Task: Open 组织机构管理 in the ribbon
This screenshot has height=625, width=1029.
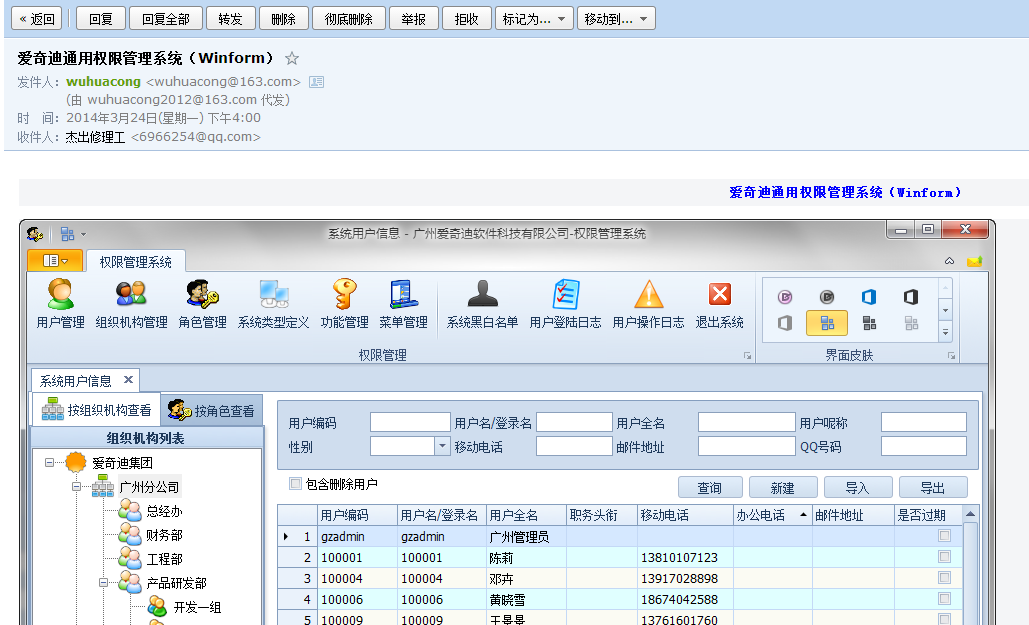Action: point(131,303)
